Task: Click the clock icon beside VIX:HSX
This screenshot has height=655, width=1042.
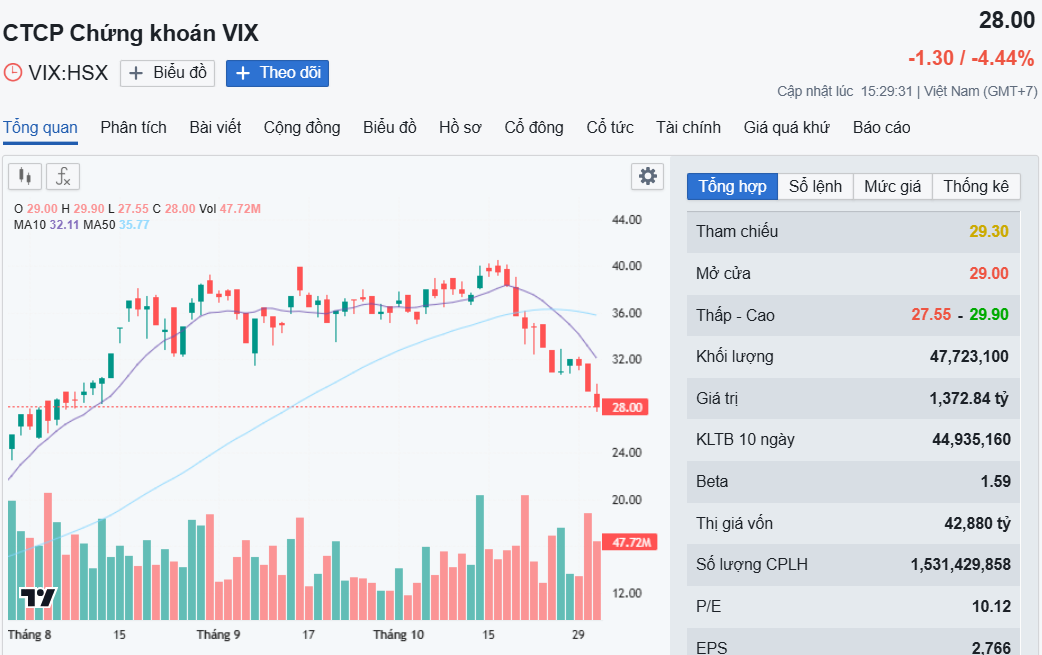Action: (x=12, y=72)
